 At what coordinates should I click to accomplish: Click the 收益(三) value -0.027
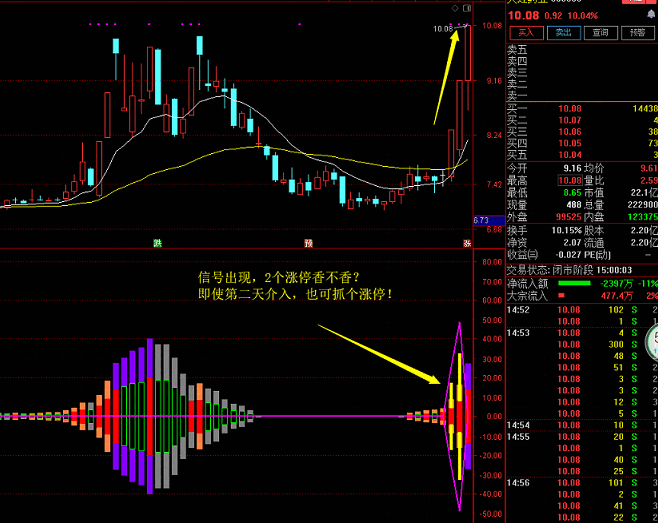tap(569, 255)
